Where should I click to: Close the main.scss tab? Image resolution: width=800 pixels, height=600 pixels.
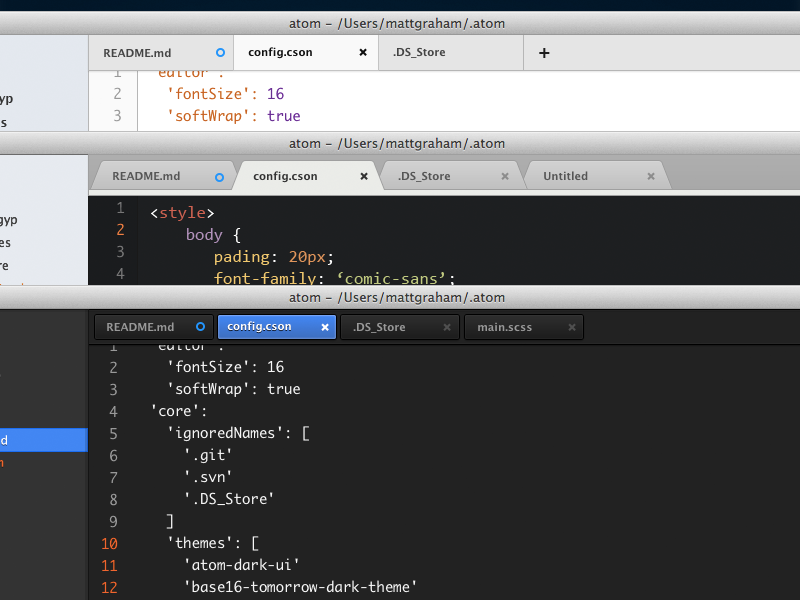coord(572,327)
